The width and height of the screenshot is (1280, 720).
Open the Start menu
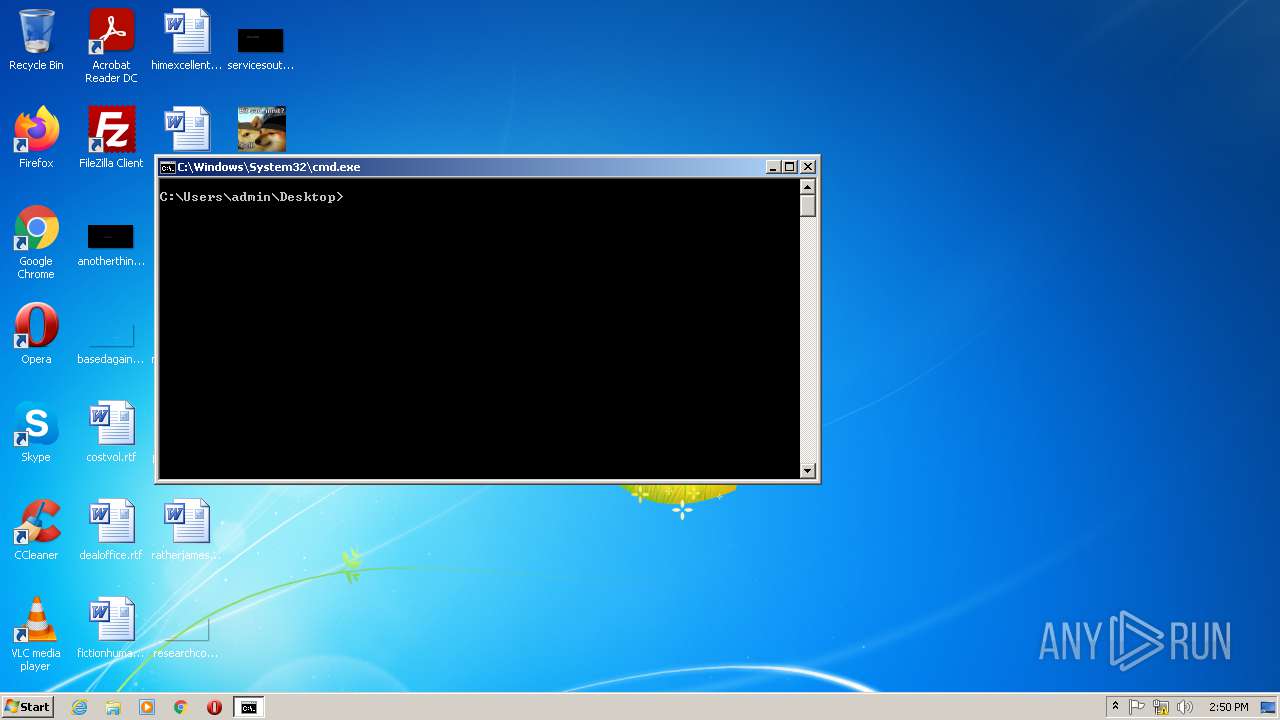pyautogui.click(x=28, y=707)
